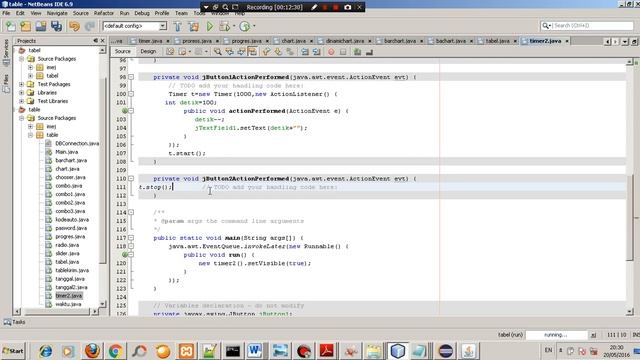The image size is (640, 360).
Task: Click the Toggle Bookmark icon
Action: 290,52
